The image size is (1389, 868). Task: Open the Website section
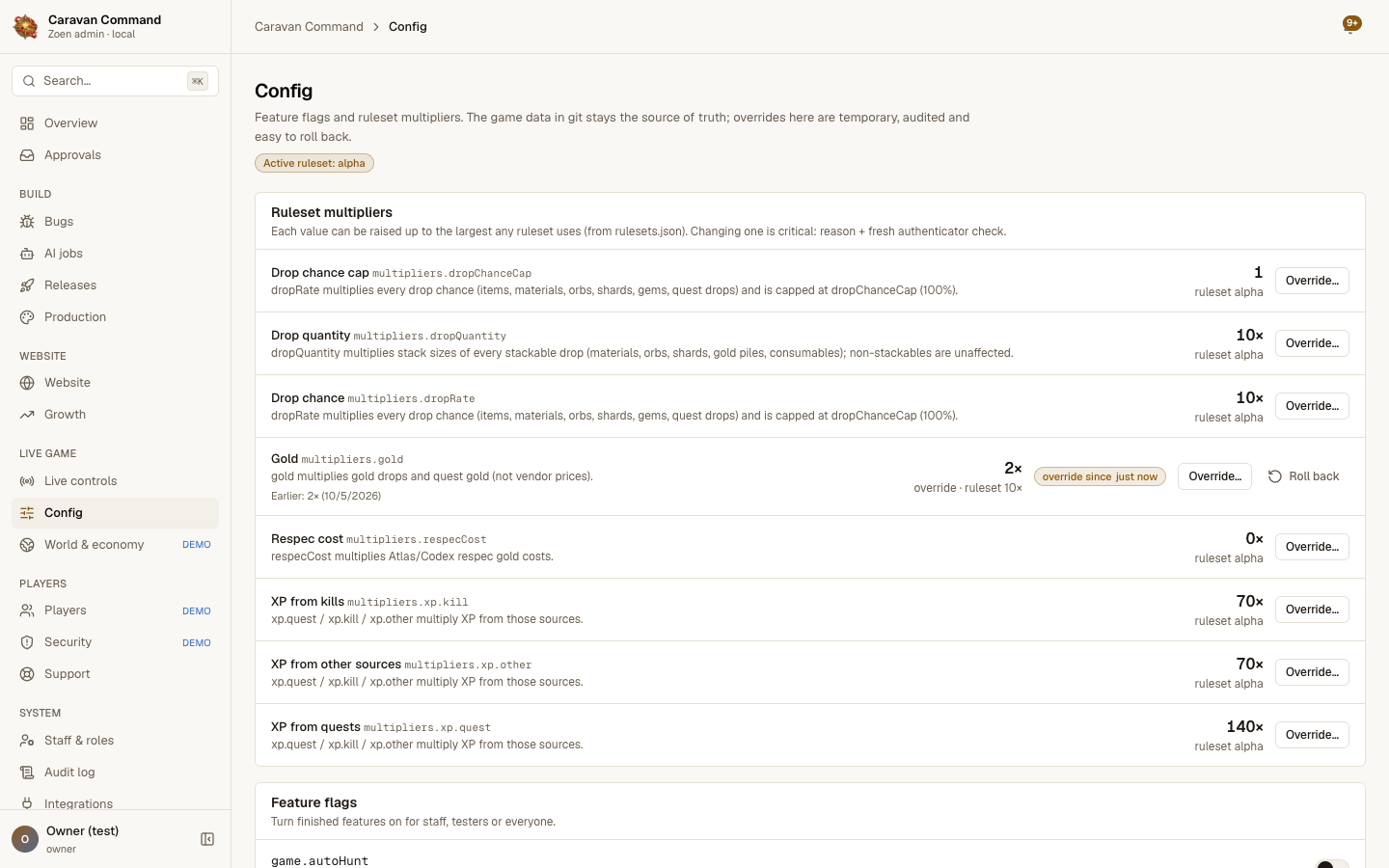(x=115, y=383)
